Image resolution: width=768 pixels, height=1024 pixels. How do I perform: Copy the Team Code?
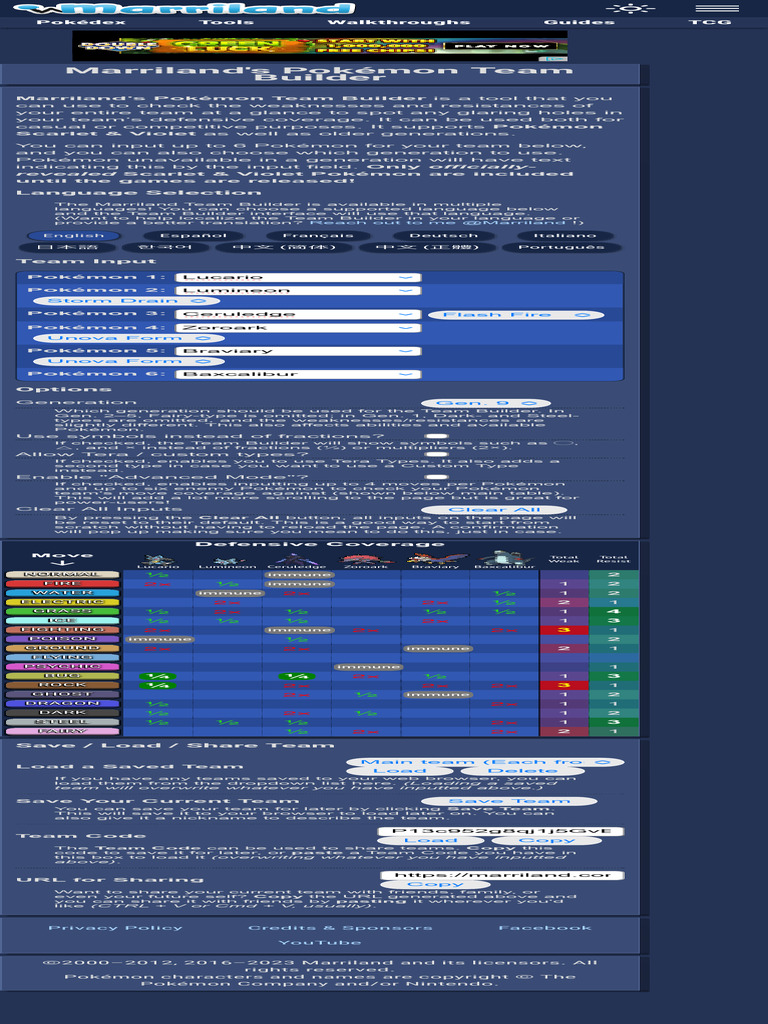coord(546,840)
